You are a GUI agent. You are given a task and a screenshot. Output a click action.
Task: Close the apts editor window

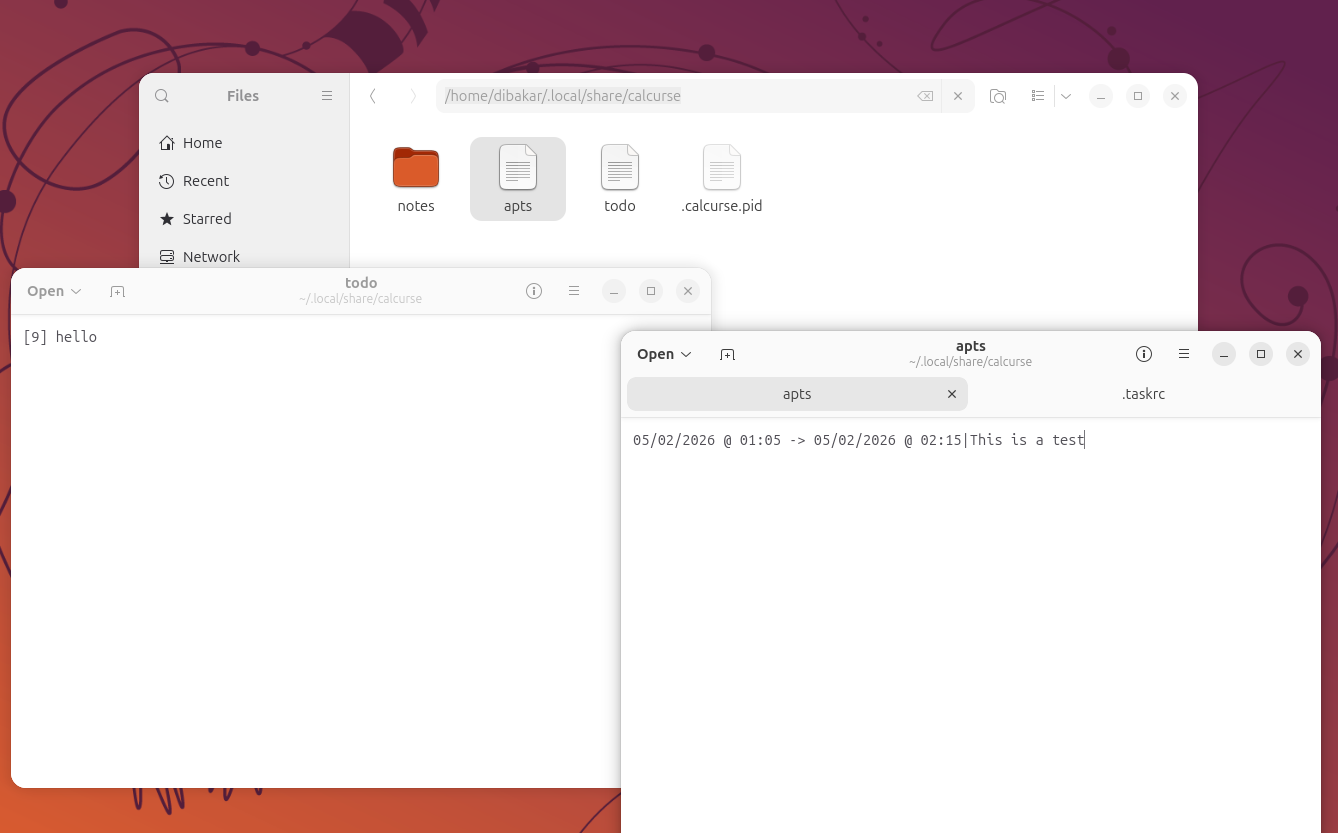[1297, 354]
